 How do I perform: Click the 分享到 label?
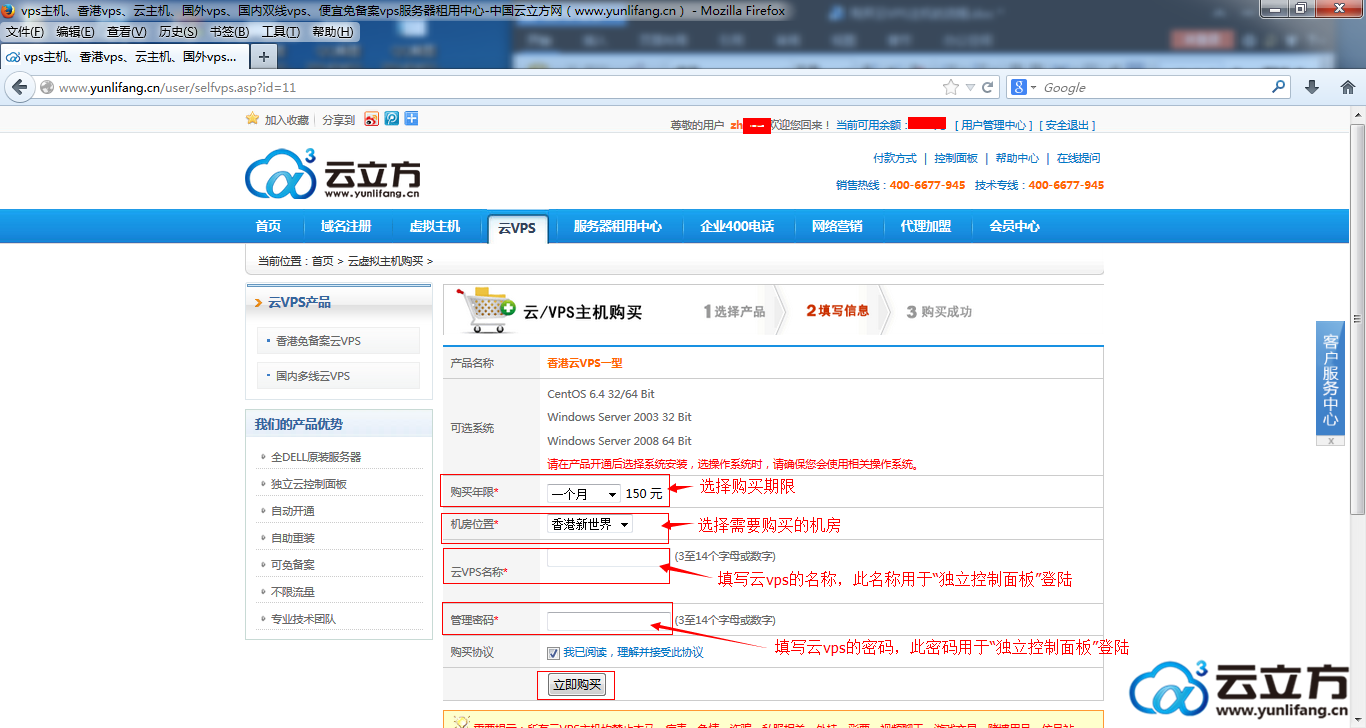[x=338, y=120]
